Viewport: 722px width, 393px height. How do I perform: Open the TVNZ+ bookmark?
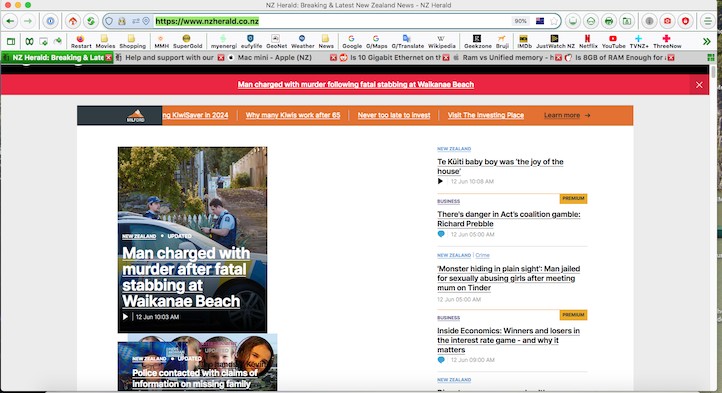(639, 42)
